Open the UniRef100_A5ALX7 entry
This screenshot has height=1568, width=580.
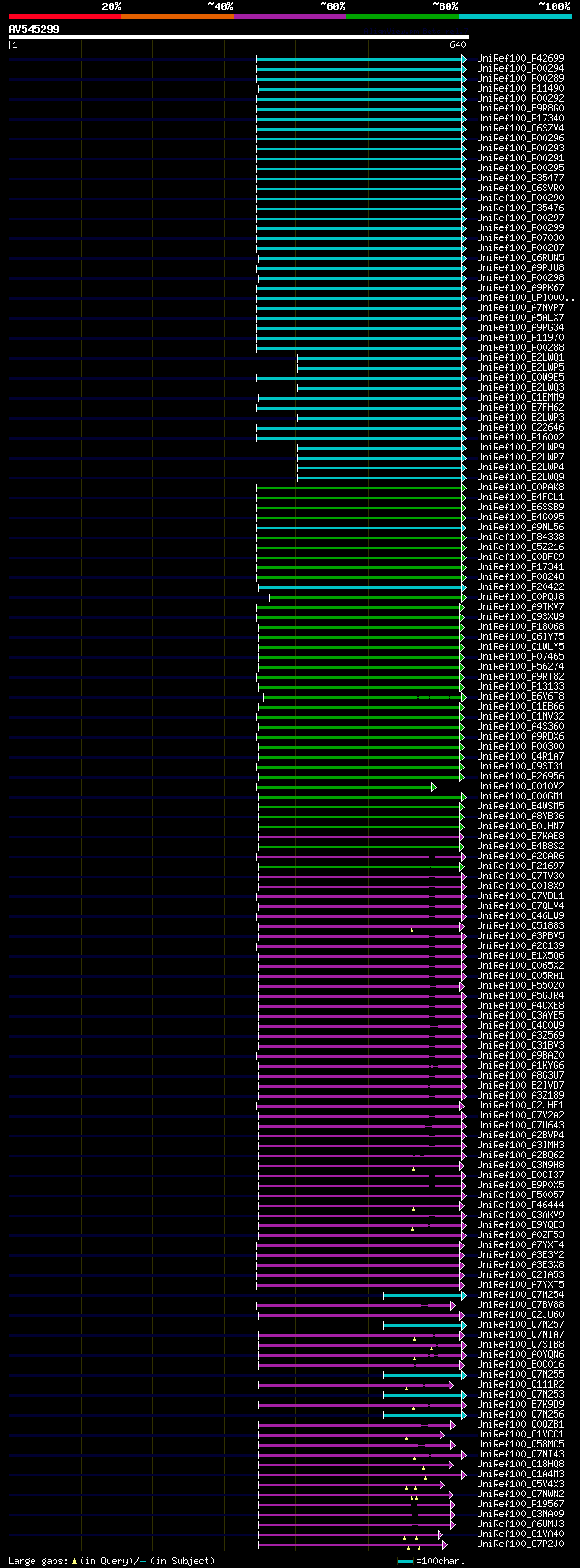coord(520,317)
